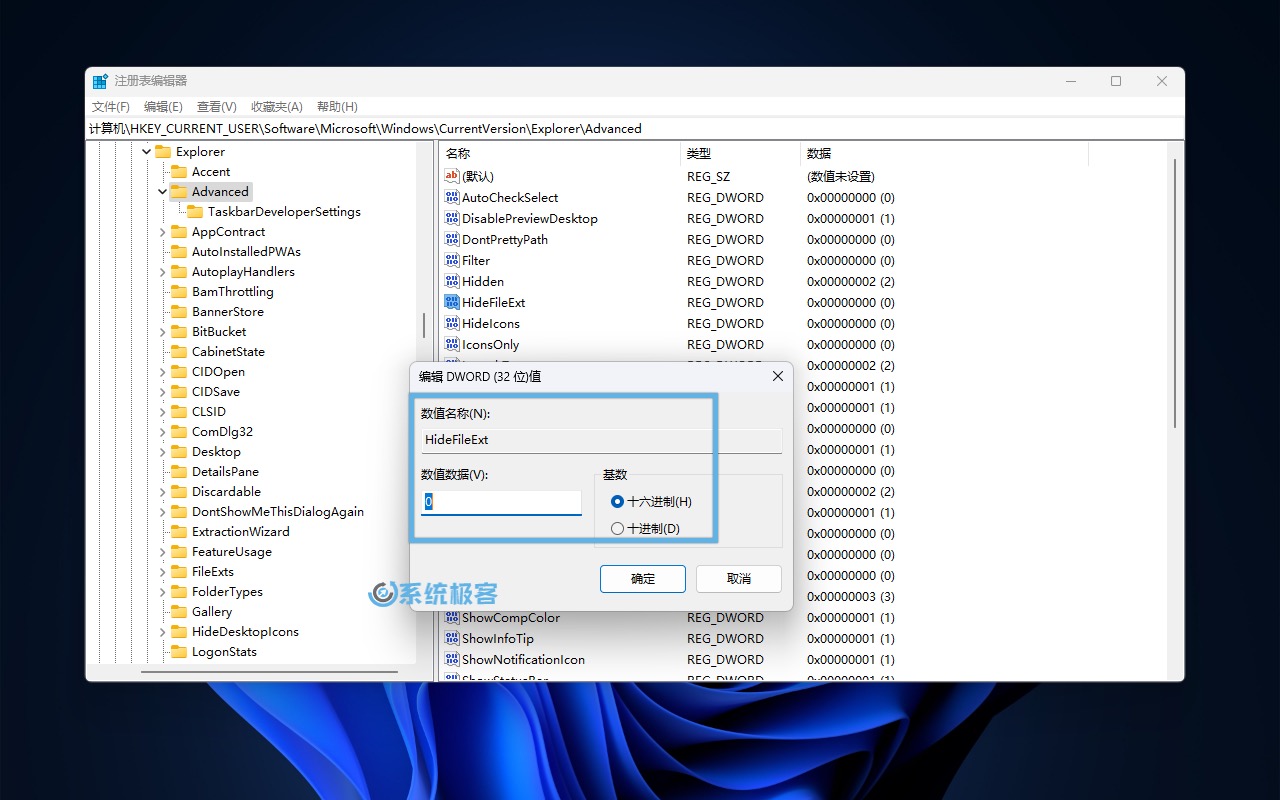1280x800 pixels.
Task: Select the ShowNotificationIcon value icon
Action: (x=451, y=659)
